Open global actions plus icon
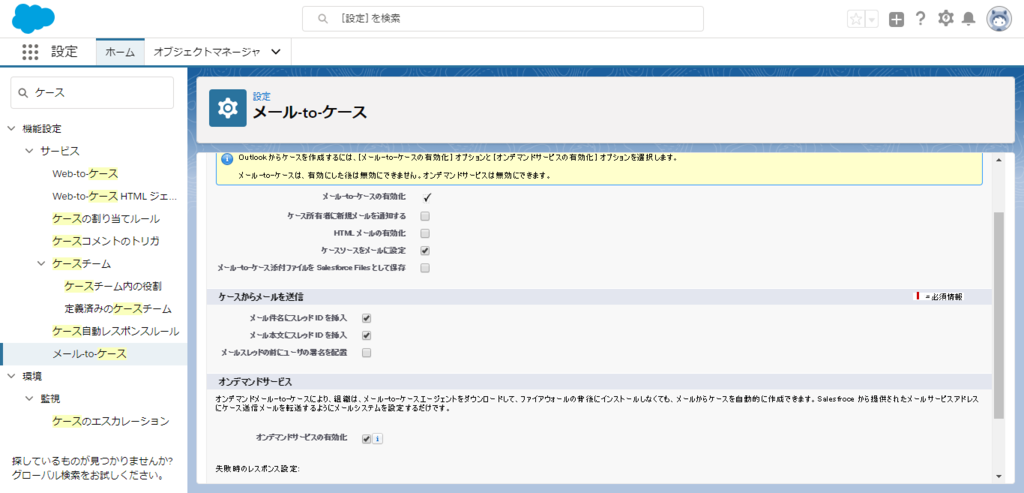The image size is (1024, 493). point(897,20)
